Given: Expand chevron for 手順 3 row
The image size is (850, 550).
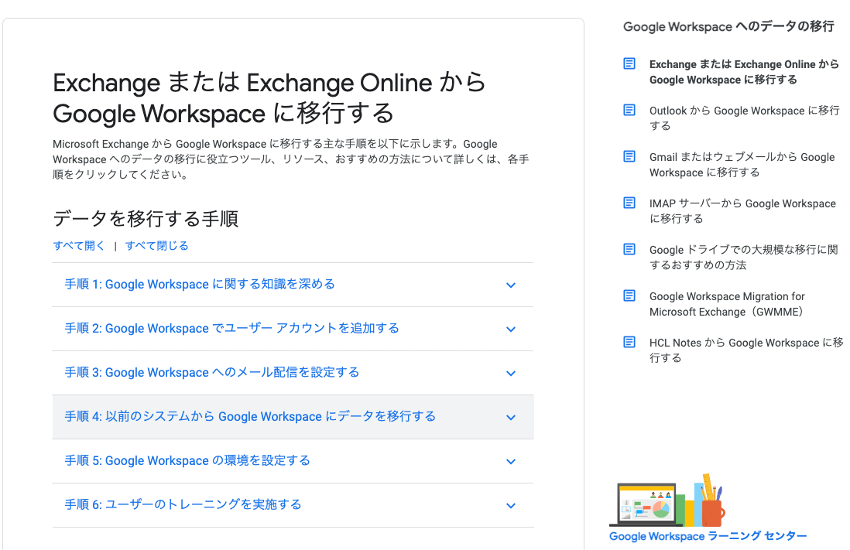Looking at the screenshot, I should 511,373.
